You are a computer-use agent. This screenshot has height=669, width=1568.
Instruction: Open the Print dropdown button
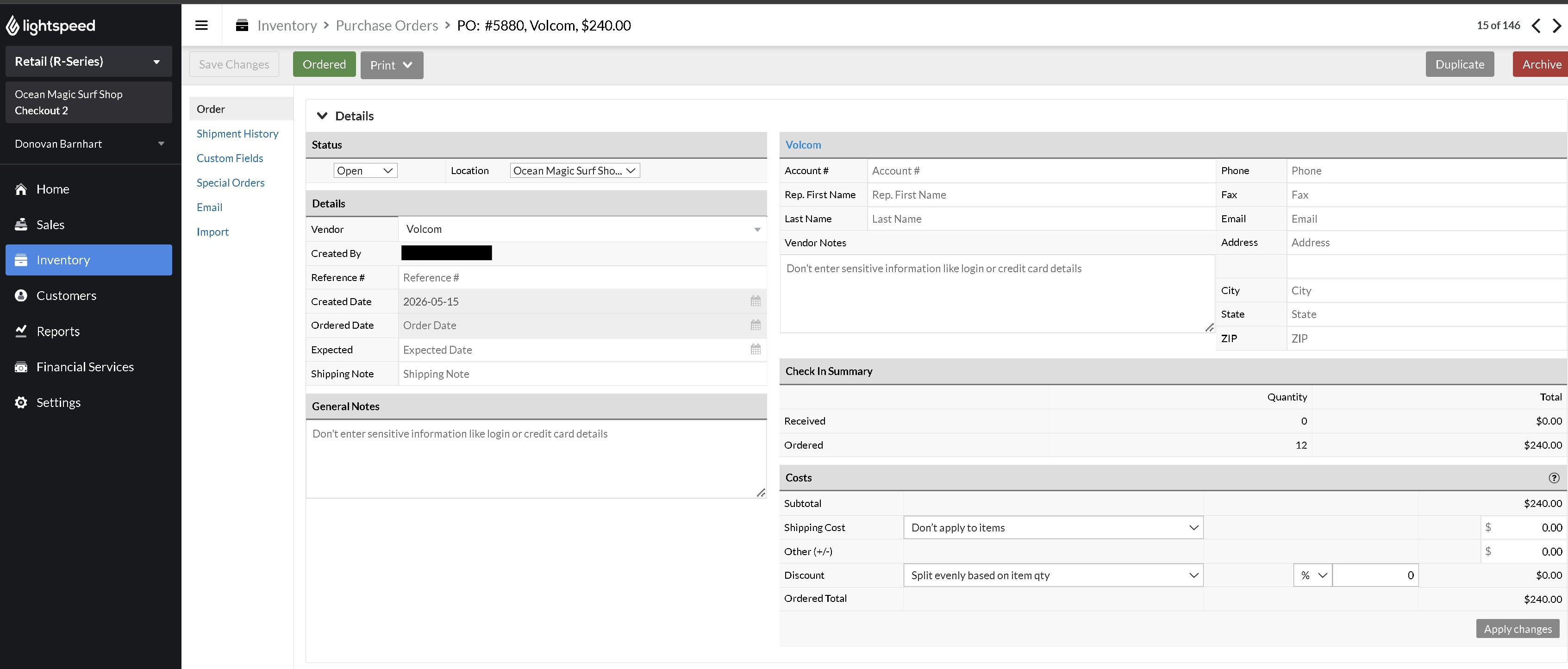(x=391, y=64)
